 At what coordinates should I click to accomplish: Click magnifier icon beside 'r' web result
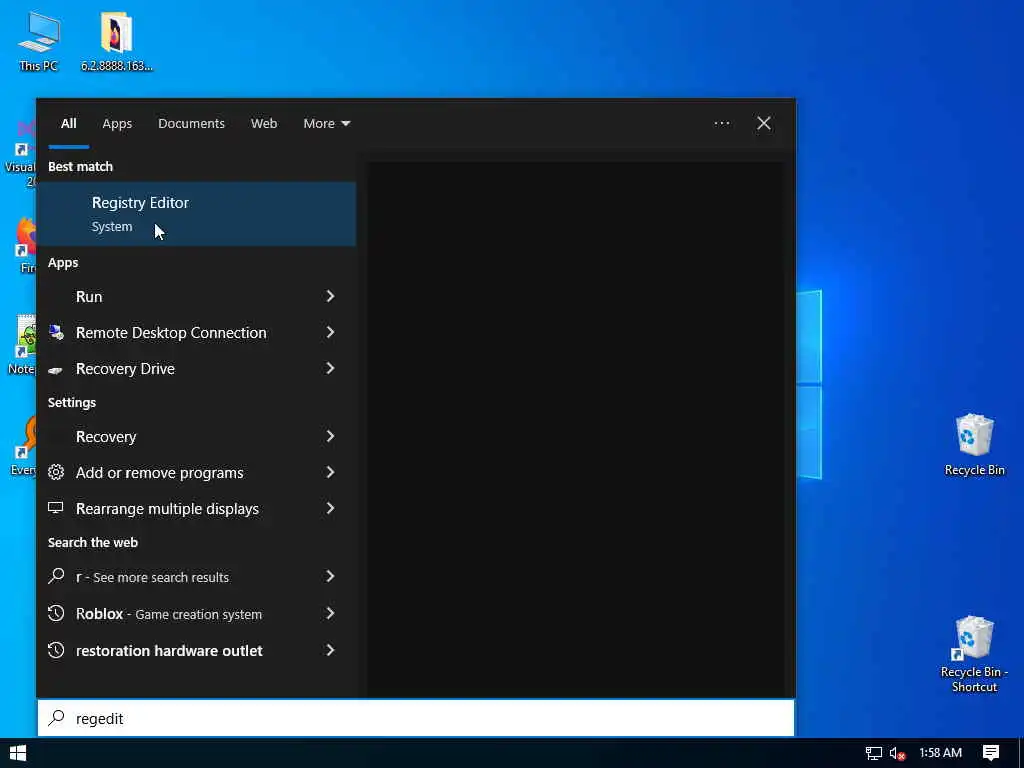pyautogui.click(x=56, y=575)
